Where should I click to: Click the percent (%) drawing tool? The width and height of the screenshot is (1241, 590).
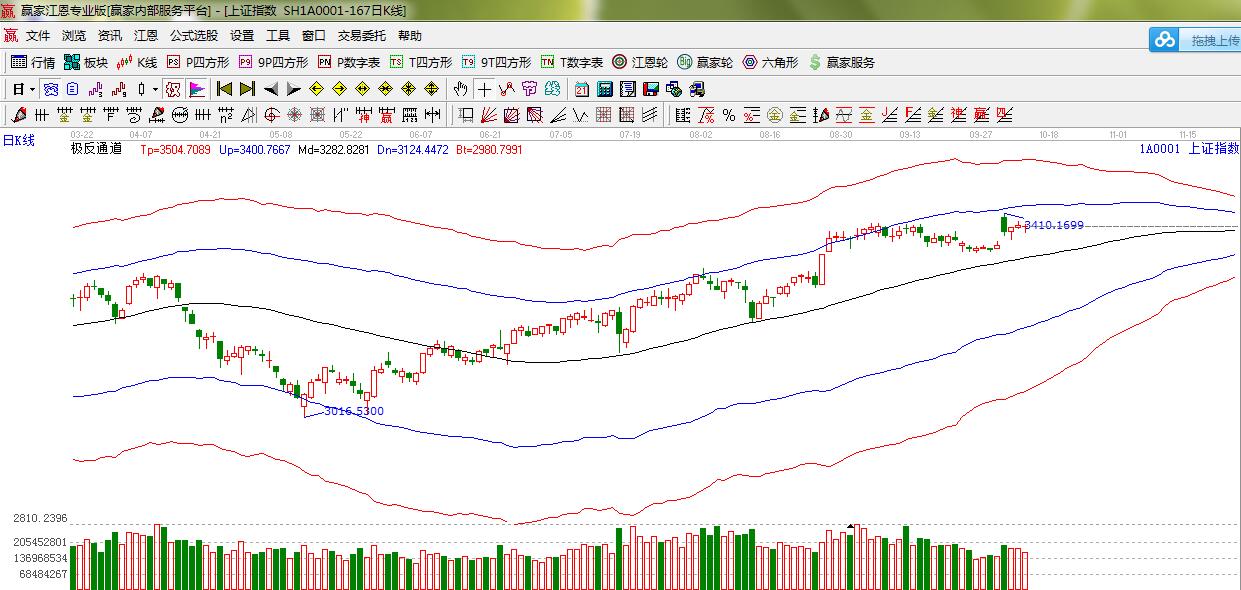pos(728,115)
